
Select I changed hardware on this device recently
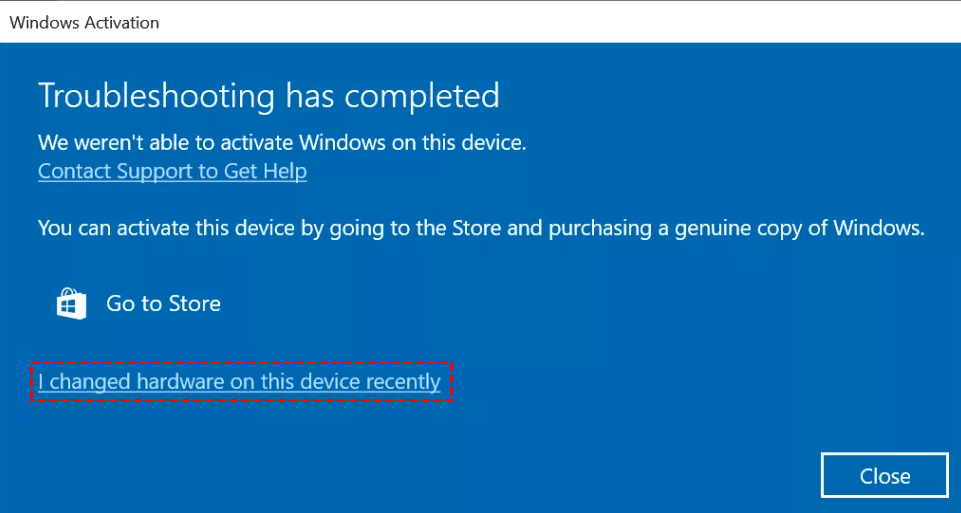239,381
